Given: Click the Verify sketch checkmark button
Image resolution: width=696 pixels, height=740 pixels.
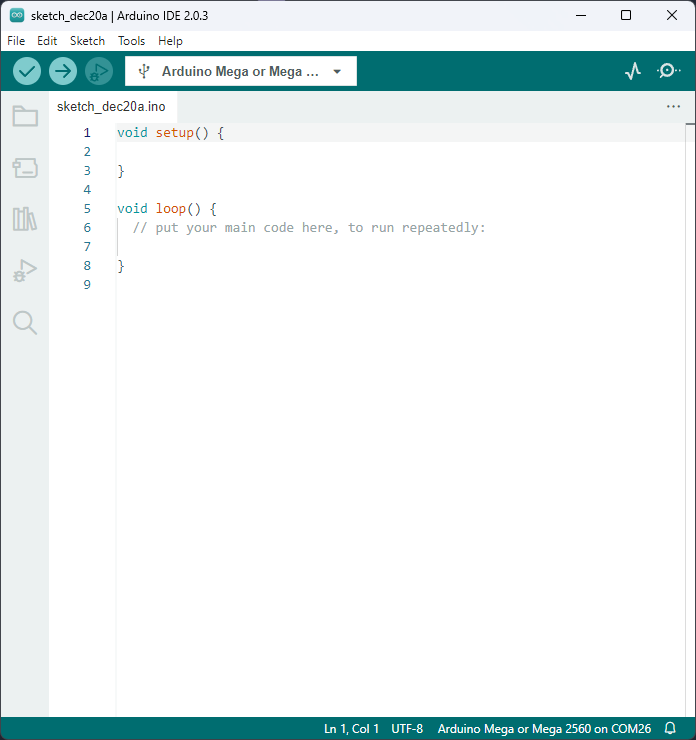Looking at the screenshot, I should click(27, 71).
